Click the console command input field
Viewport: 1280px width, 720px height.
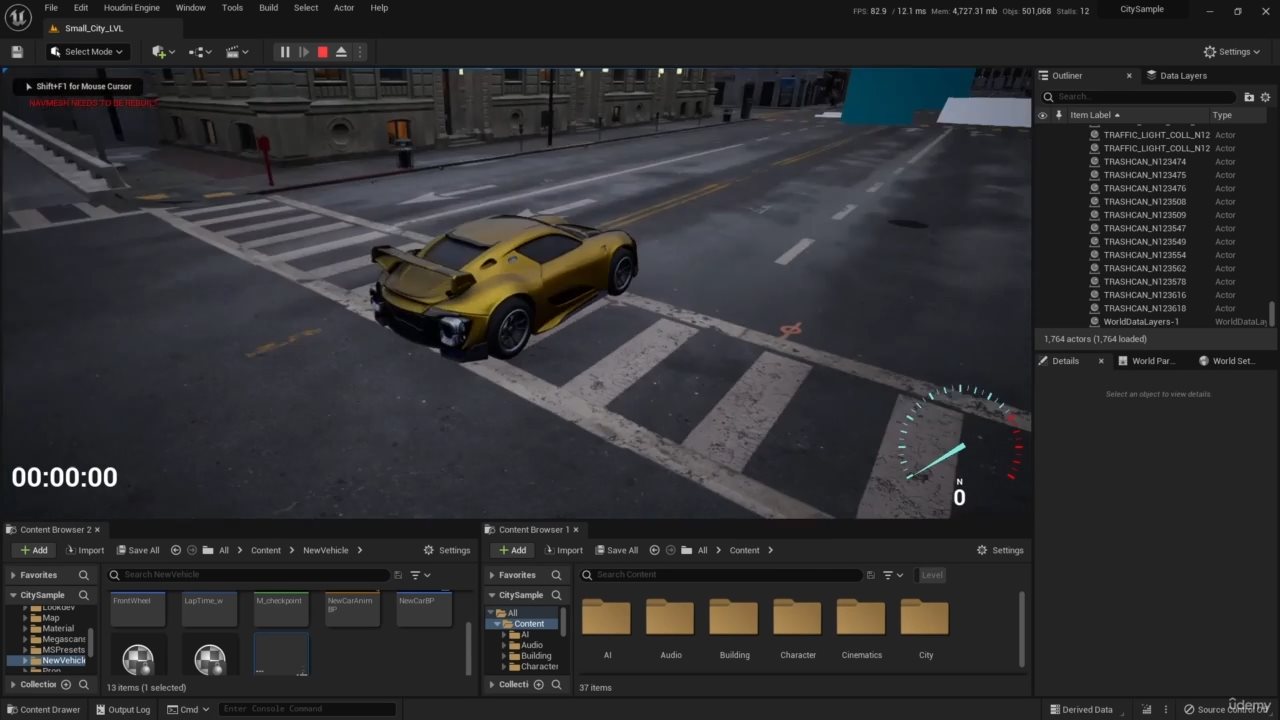[306, 710]
